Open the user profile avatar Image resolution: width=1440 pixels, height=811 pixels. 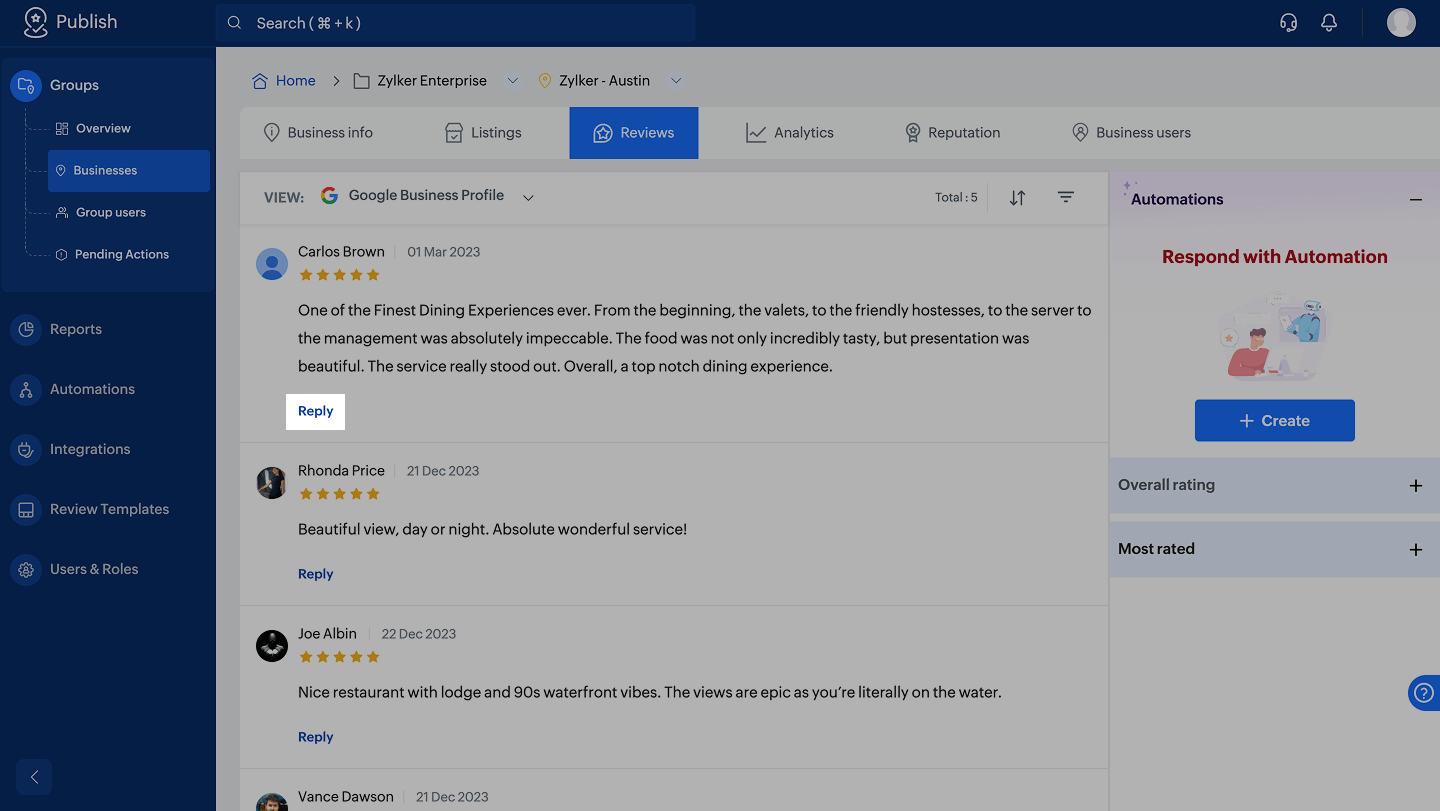[1401, 22]
